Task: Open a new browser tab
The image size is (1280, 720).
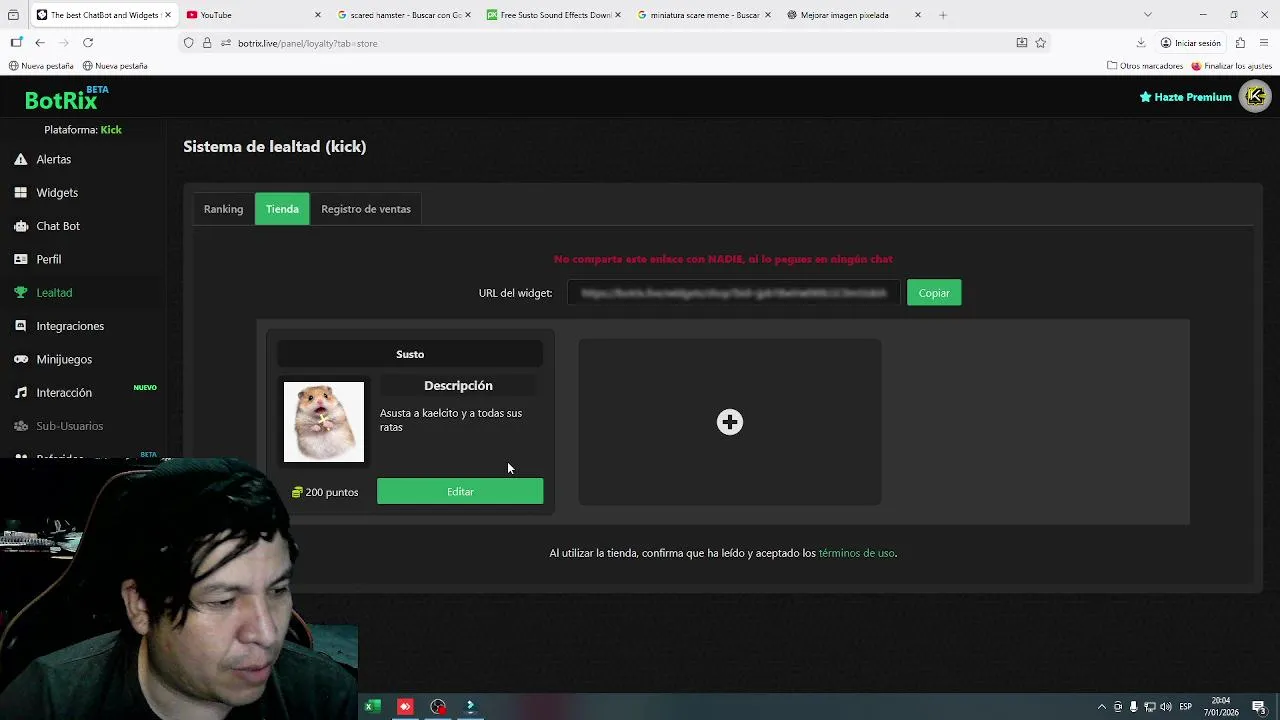Action: pyautogui.click(x=943, y=15)
